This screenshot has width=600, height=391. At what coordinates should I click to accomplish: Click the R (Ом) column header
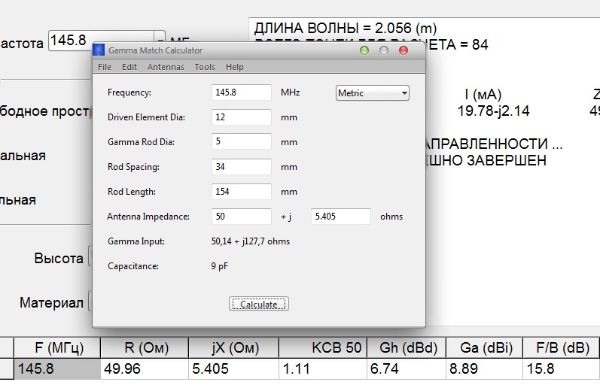click(144, 348)
